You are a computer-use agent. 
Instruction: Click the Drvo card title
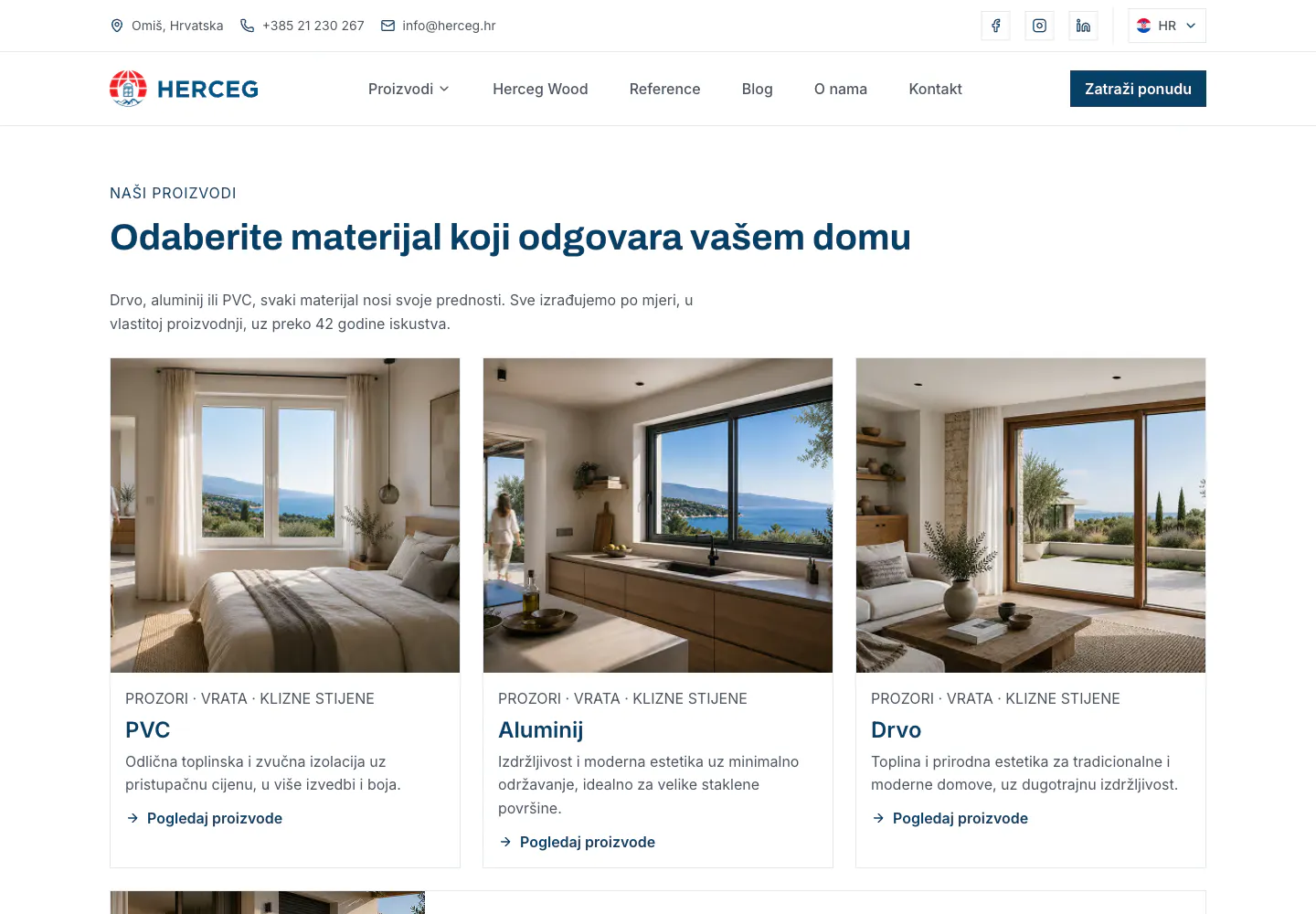[896, 730]
